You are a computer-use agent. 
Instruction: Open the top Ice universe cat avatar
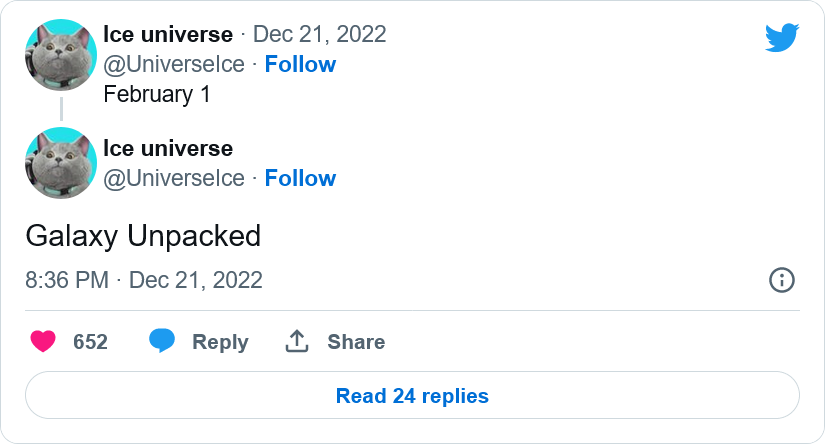[61, 55]
